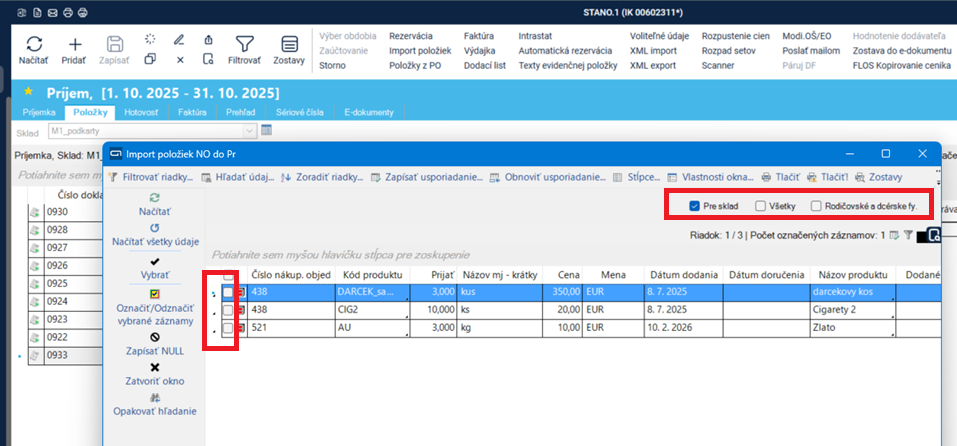957x446 pixels.
Task: Sort by the Cena column header
Action: (563, 274)
